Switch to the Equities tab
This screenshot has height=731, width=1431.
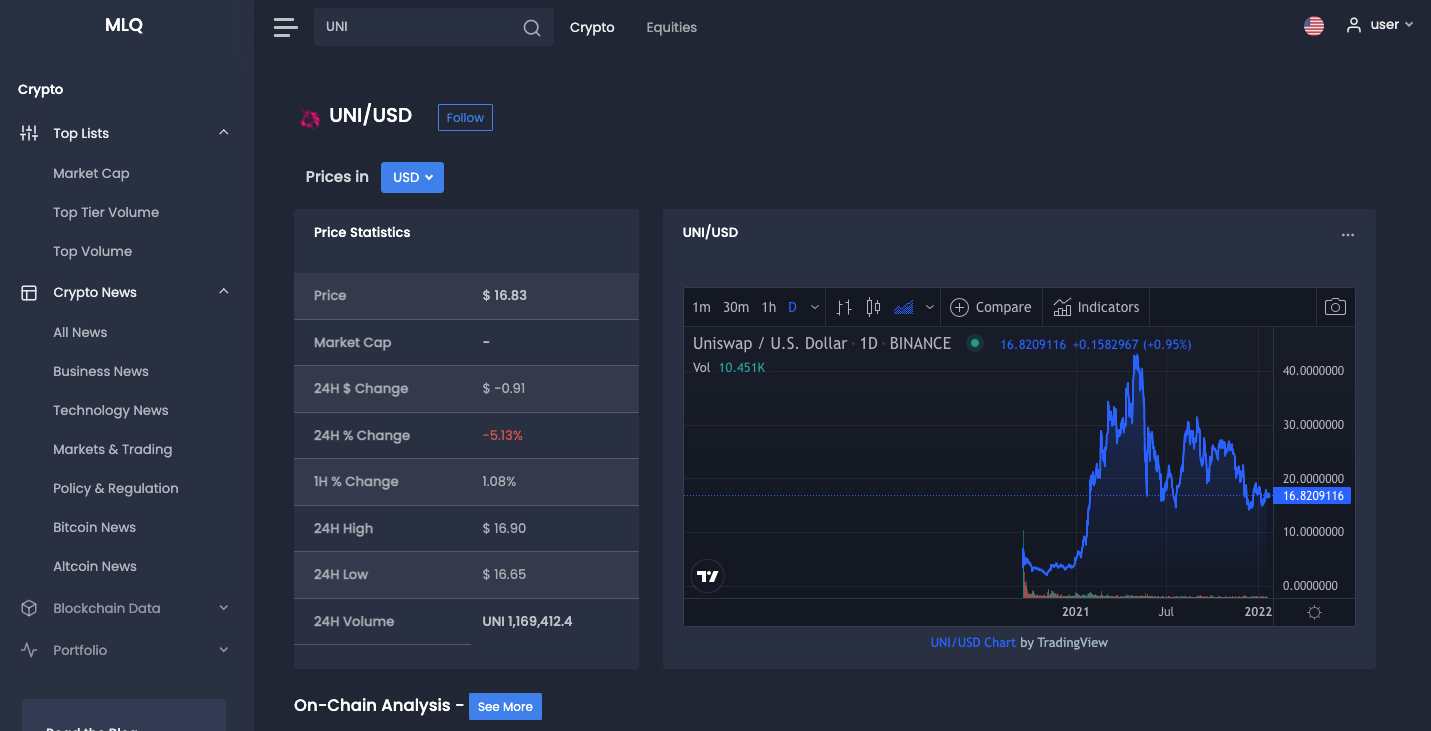(672, 27)
